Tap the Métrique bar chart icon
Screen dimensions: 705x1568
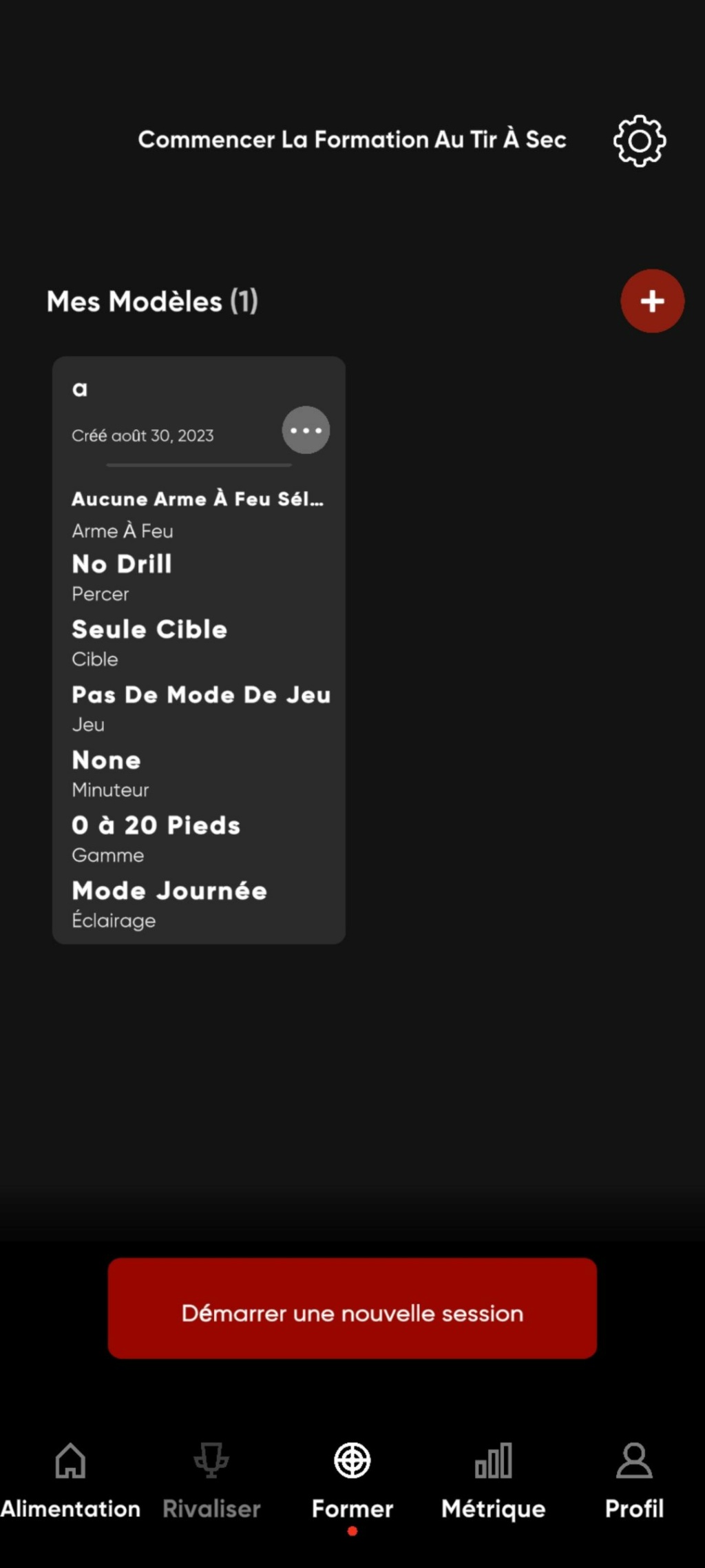tap(494, 1461)
